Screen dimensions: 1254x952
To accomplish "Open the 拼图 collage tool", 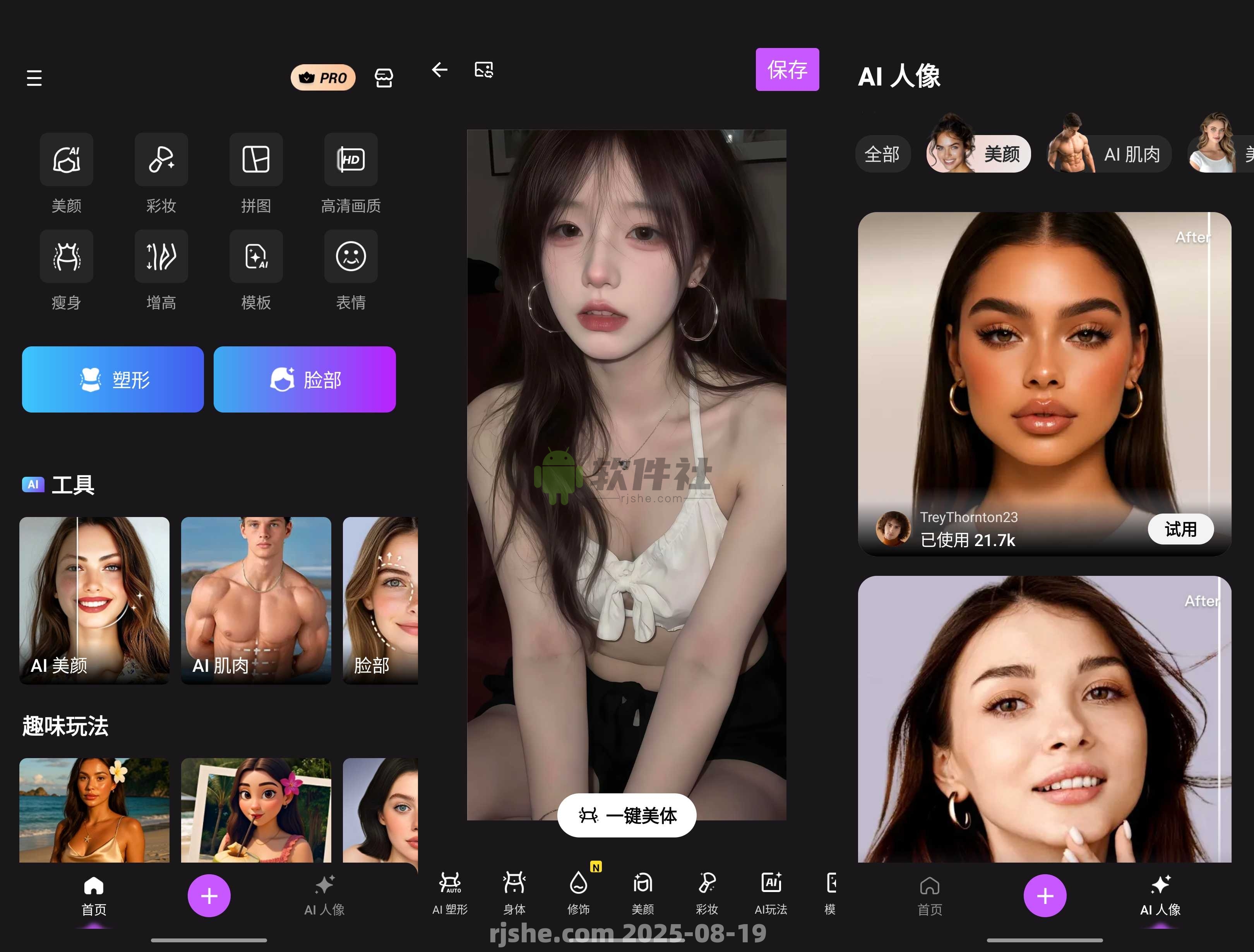I will (256, 159).
